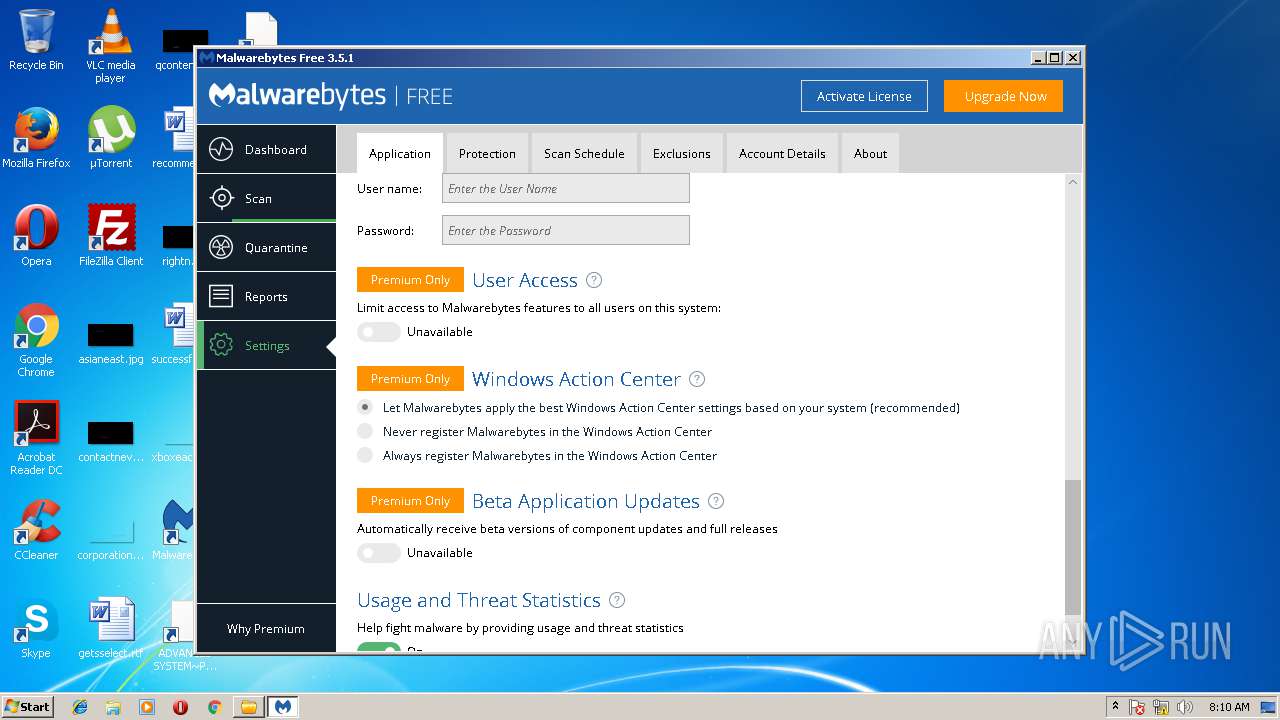Click the volume icon in system tray
The height and width of the screenshot is (720, 1280).
tap(1185, 707)
